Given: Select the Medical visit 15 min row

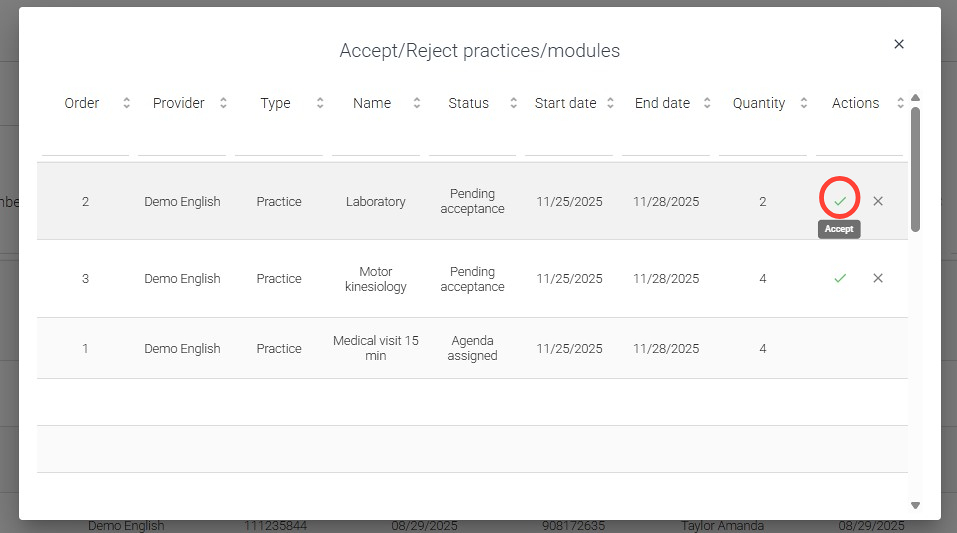Looking at the screenshot, I should tap(376, 348).
